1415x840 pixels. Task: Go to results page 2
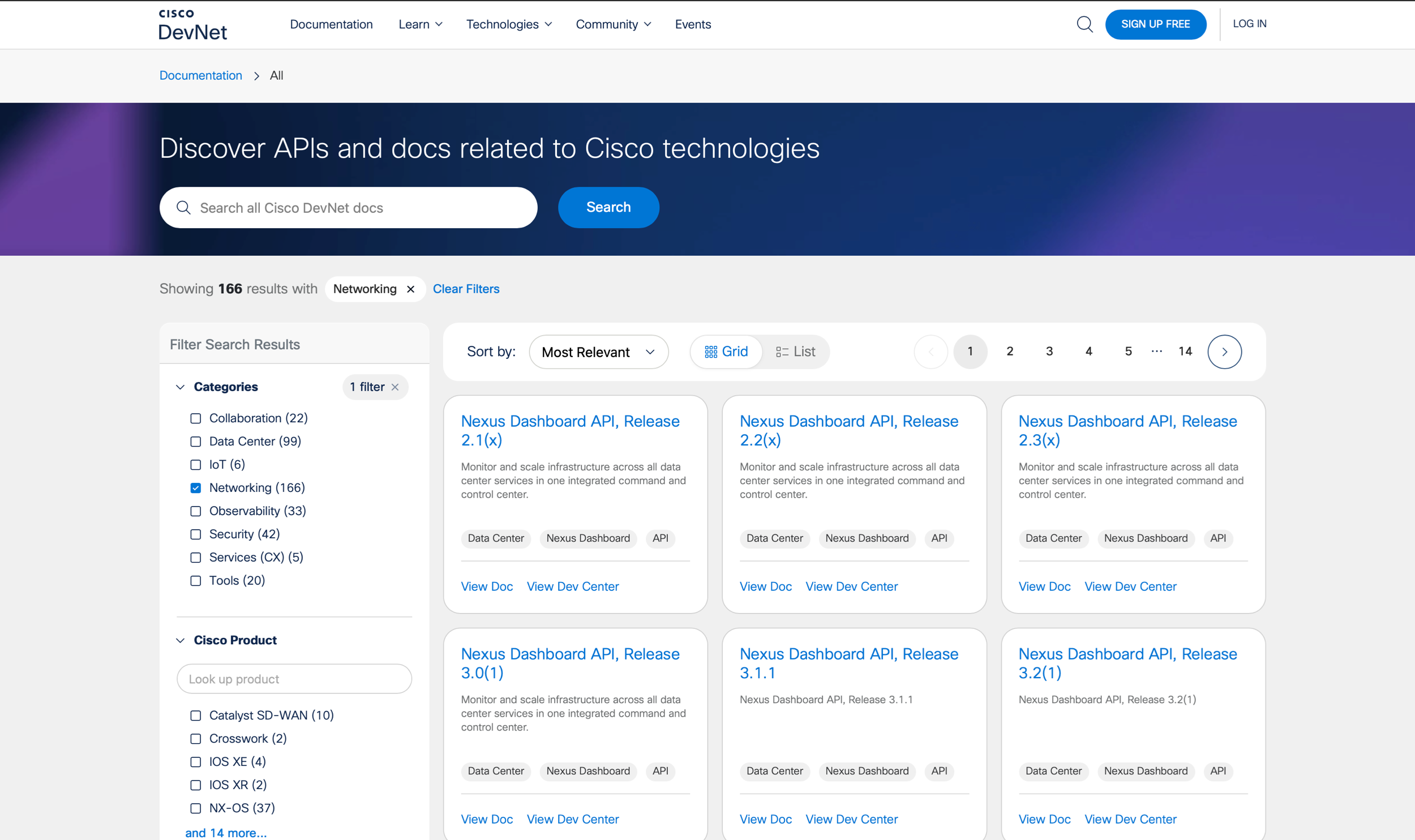1010,352
